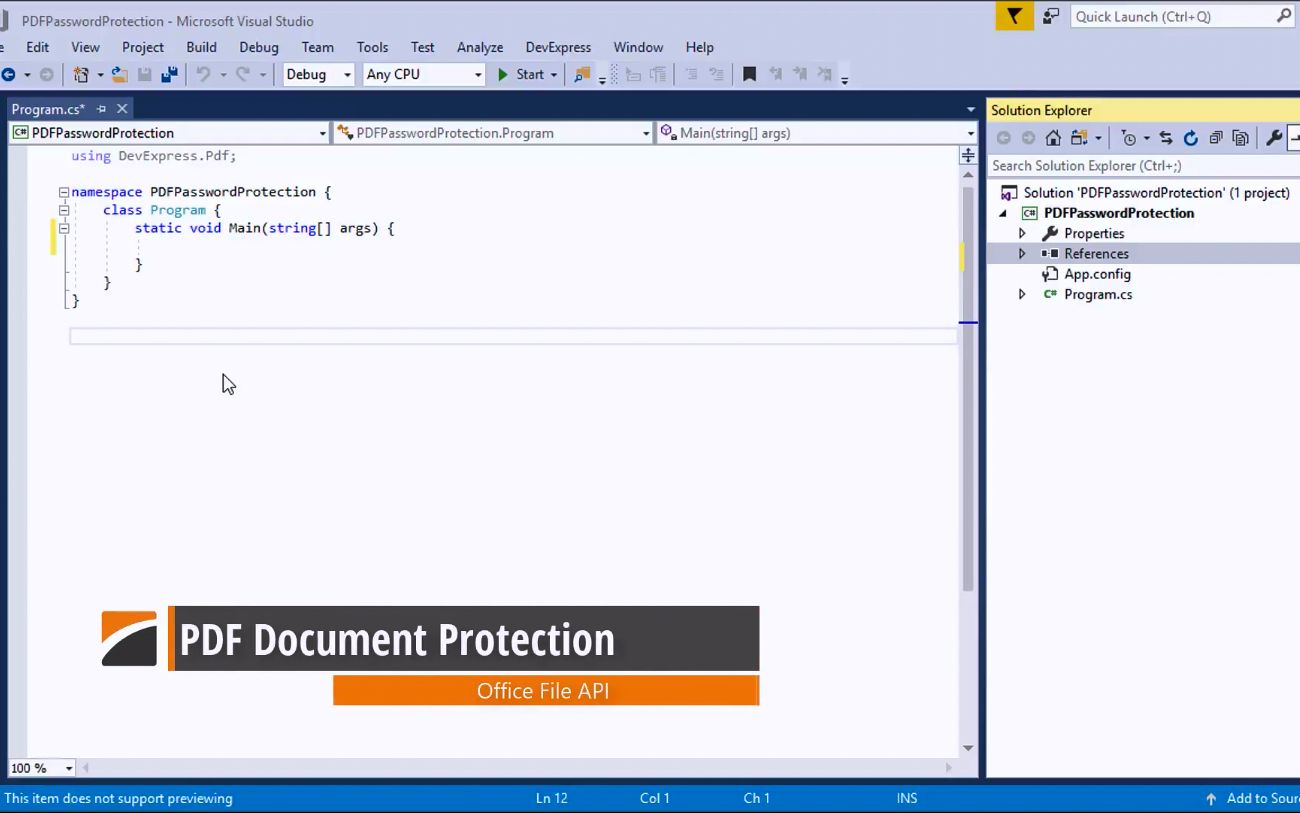
Task: Click the New Project toolbar icon
Action: pos(81,75)
